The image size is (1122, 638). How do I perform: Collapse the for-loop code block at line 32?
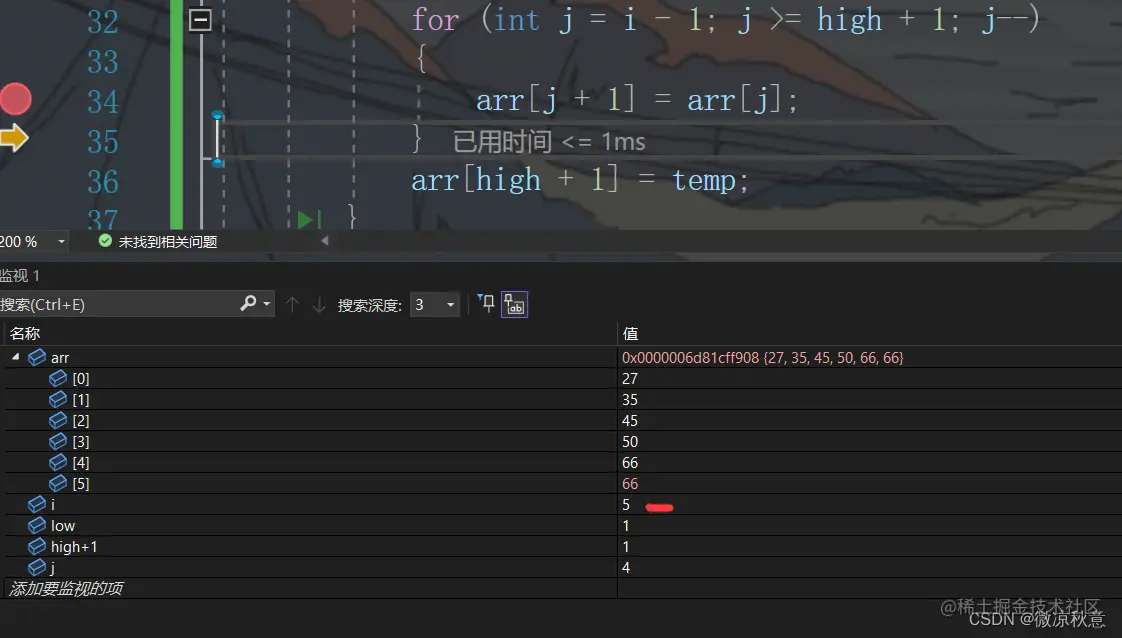[200, 19]
